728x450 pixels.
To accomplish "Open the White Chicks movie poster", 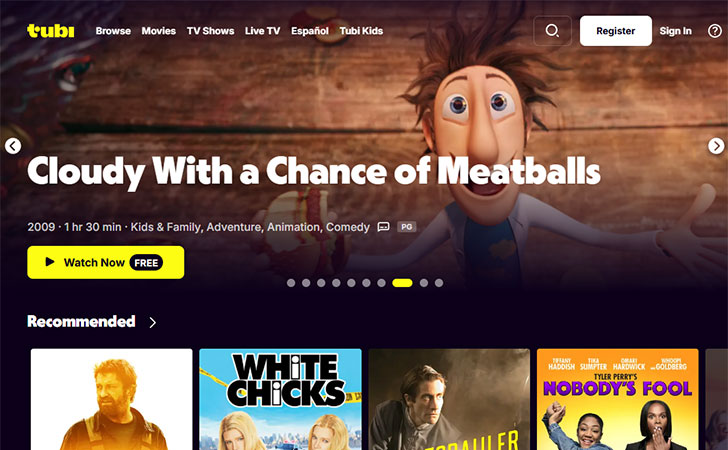I will click(x=280, y=399).
